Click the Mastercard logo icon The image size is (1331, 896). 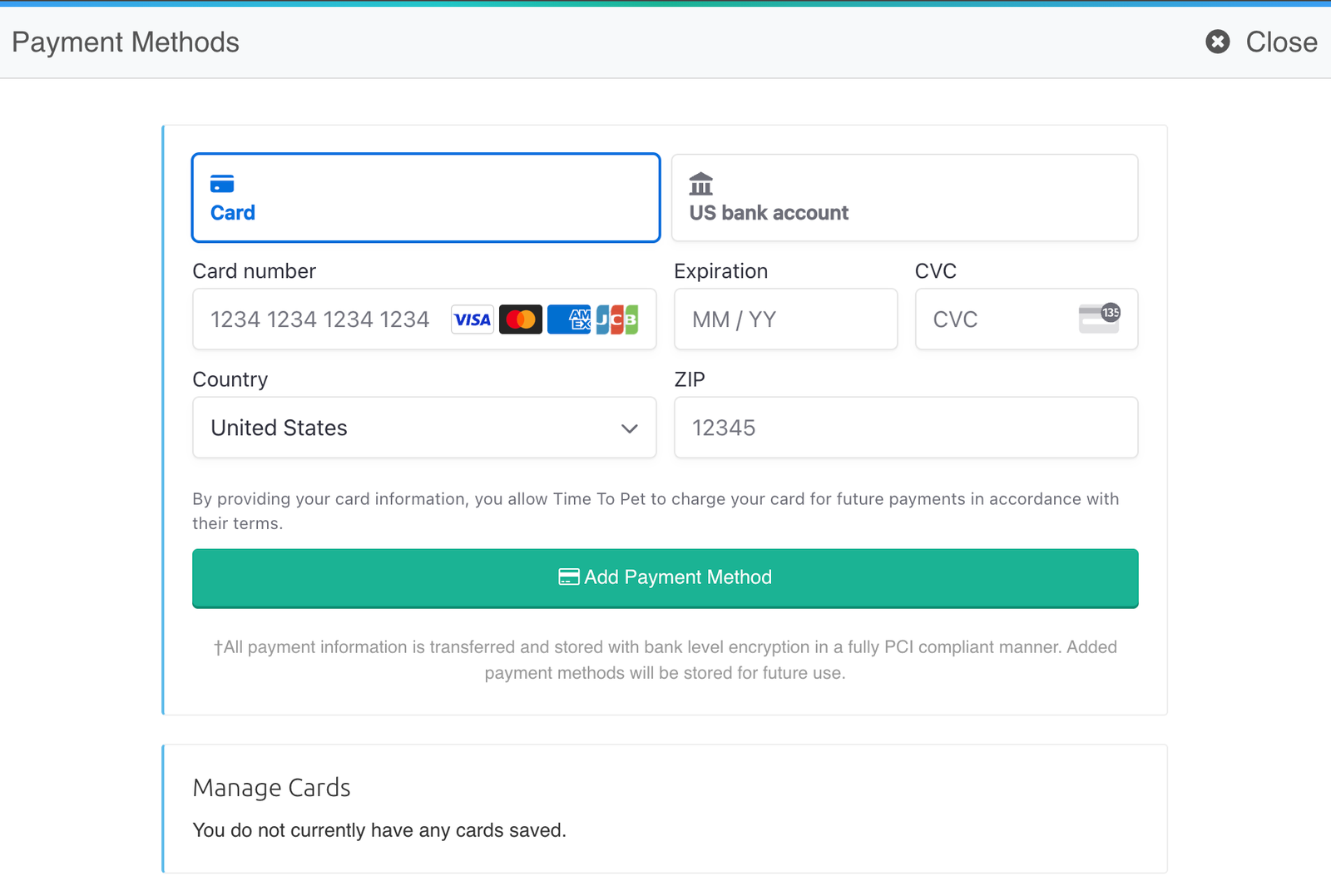click(521, 319)
